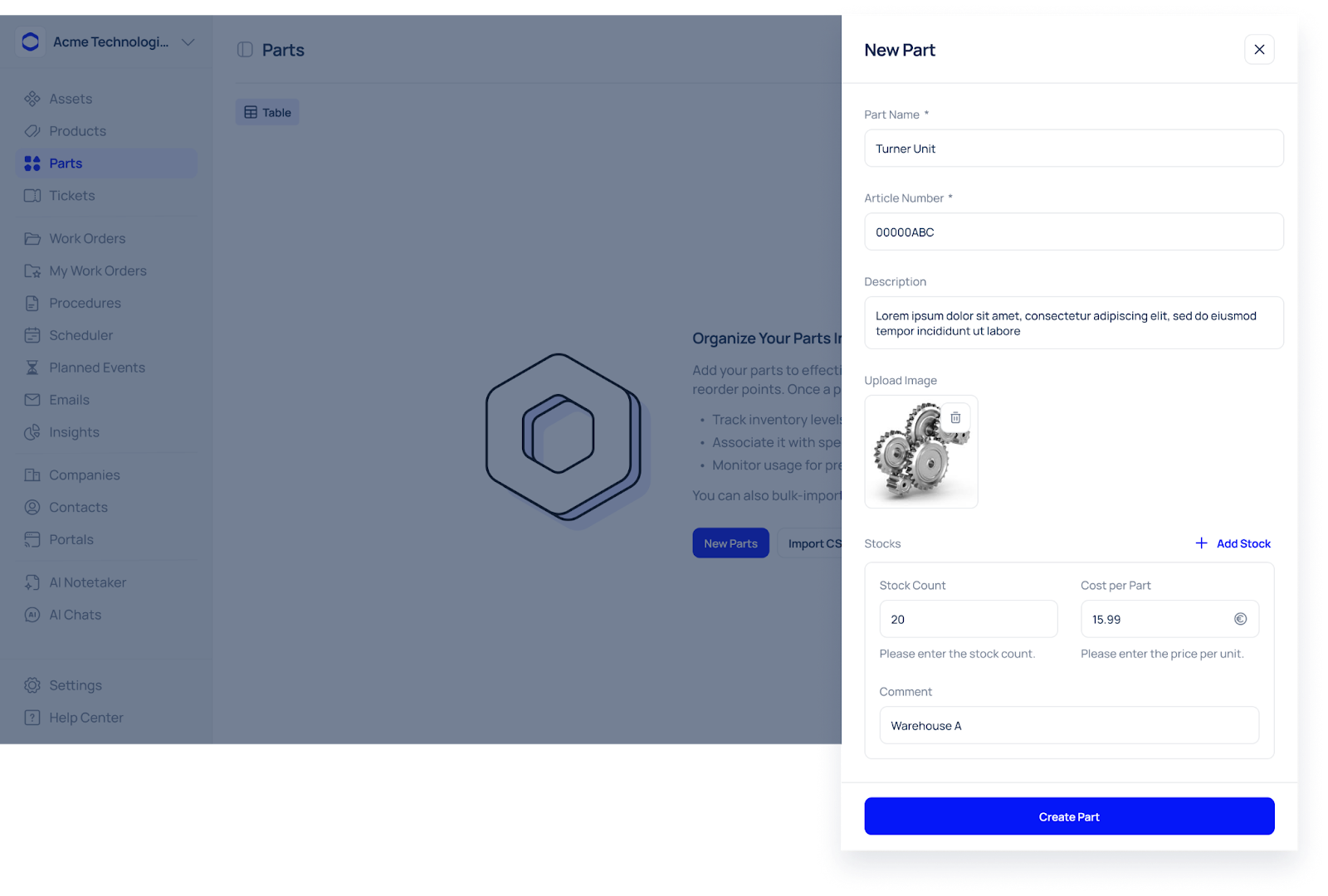Click the euro currency icon in Cost per Part
The height and width of the screenshot is (896, 1328).
tap(1240, 619)
